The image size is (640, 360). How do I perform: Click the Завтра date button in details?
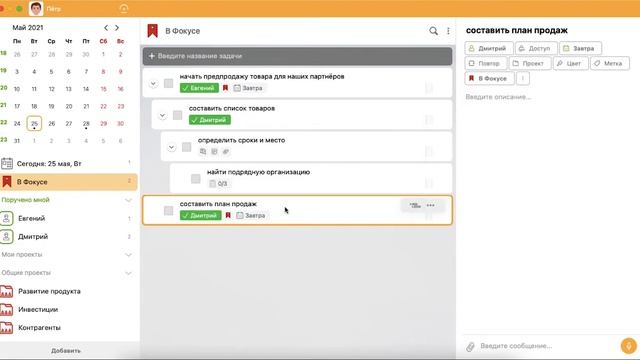pyautogui.click(x=580, y=48)
